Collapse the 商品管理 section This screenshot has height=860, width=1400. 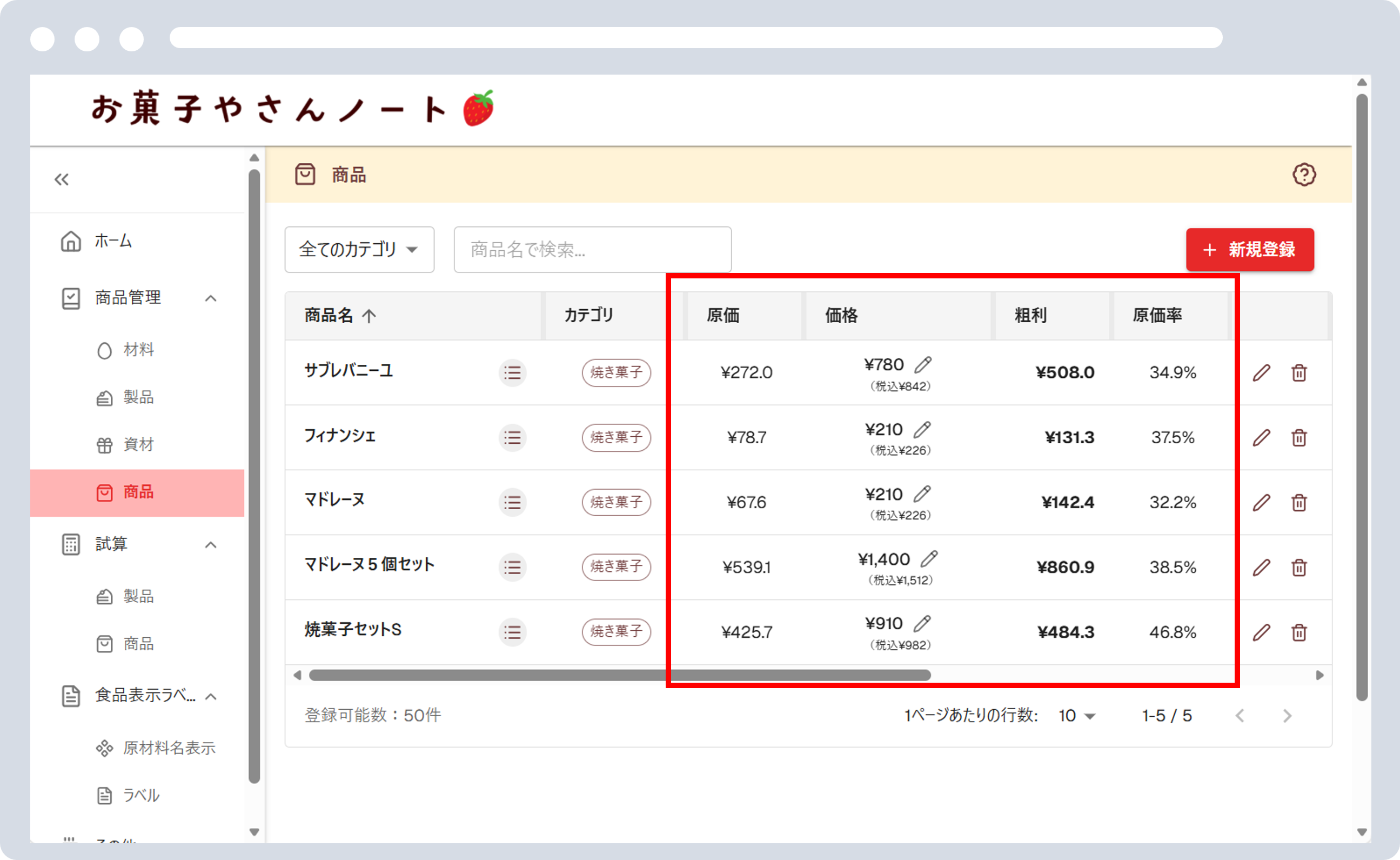[211, 298]
